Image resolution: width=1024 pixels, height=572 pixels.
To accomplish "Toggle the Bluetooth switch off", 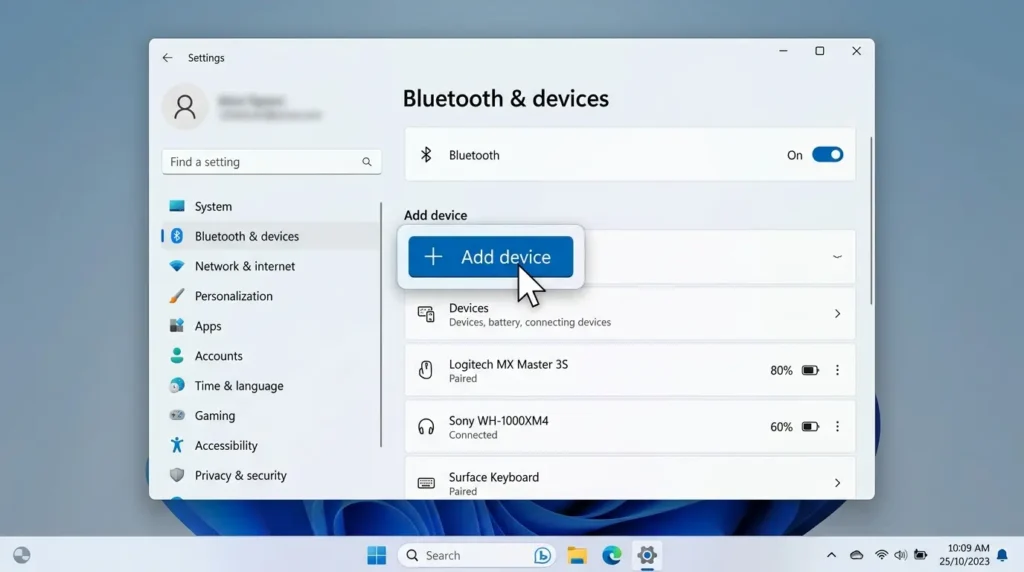I will (x=827, y=155).
